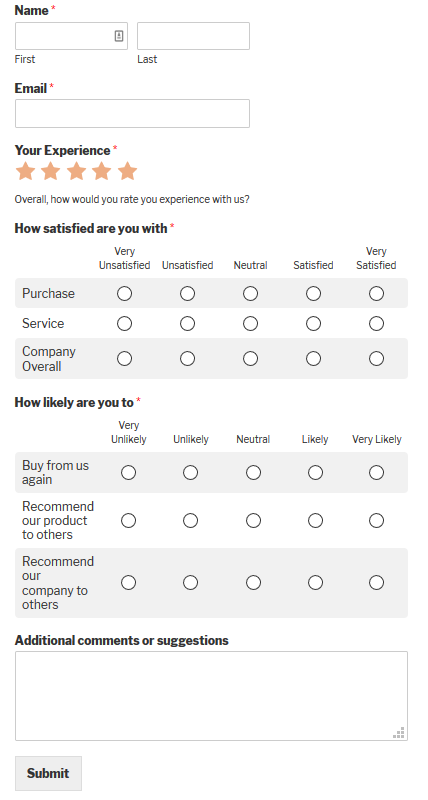Click the first star rating icon

click(25, 171)
